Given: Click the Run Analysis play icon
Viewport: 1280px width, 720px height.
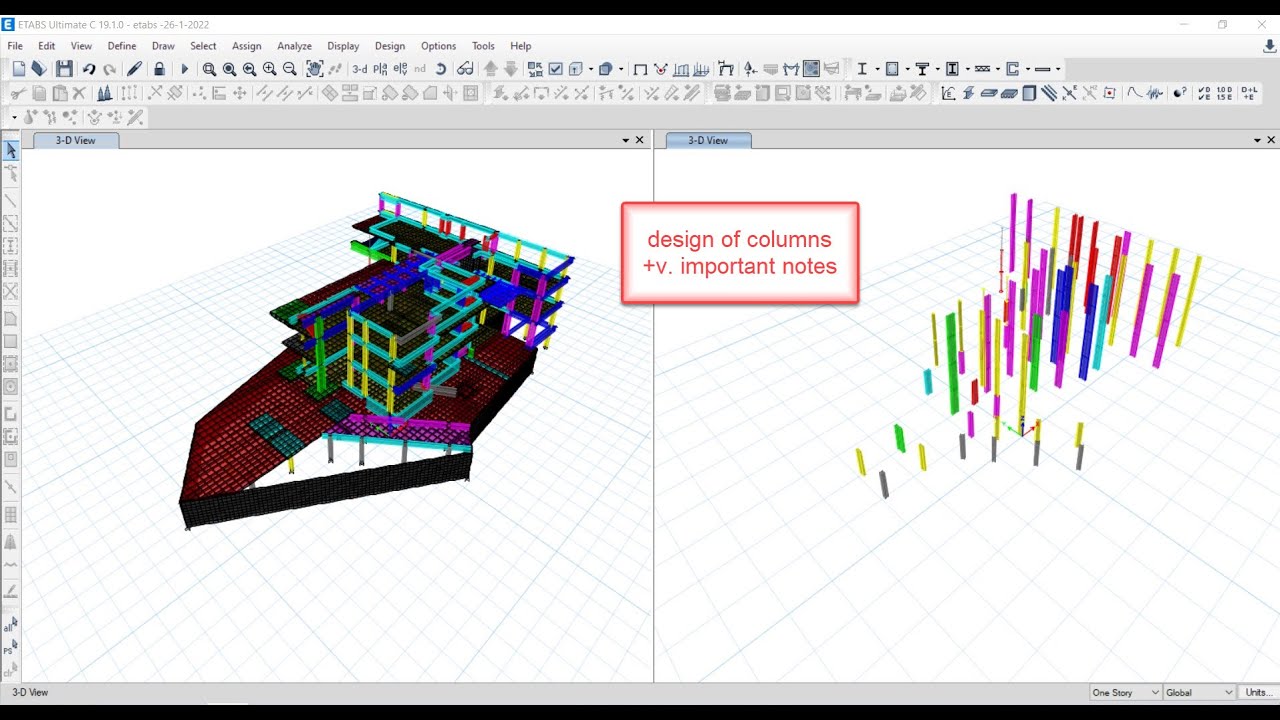Looking at the screenshot, I should pyautogui.click(x=184, y=69).
